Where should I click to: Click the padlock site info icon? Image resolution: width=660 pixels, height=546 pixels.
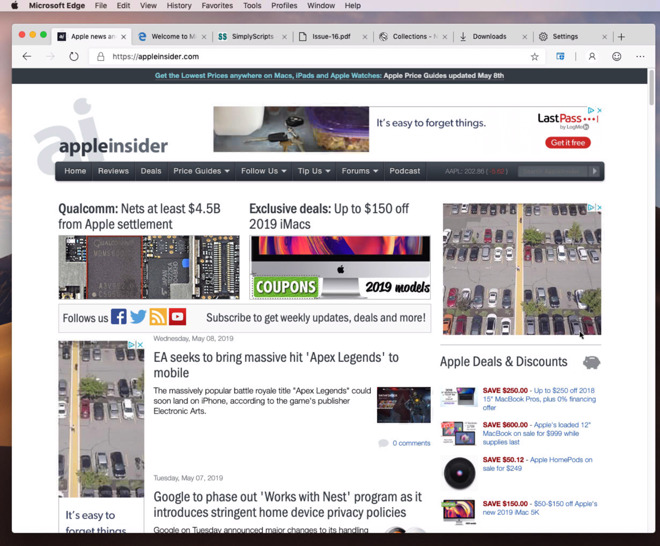click(101, 56)
